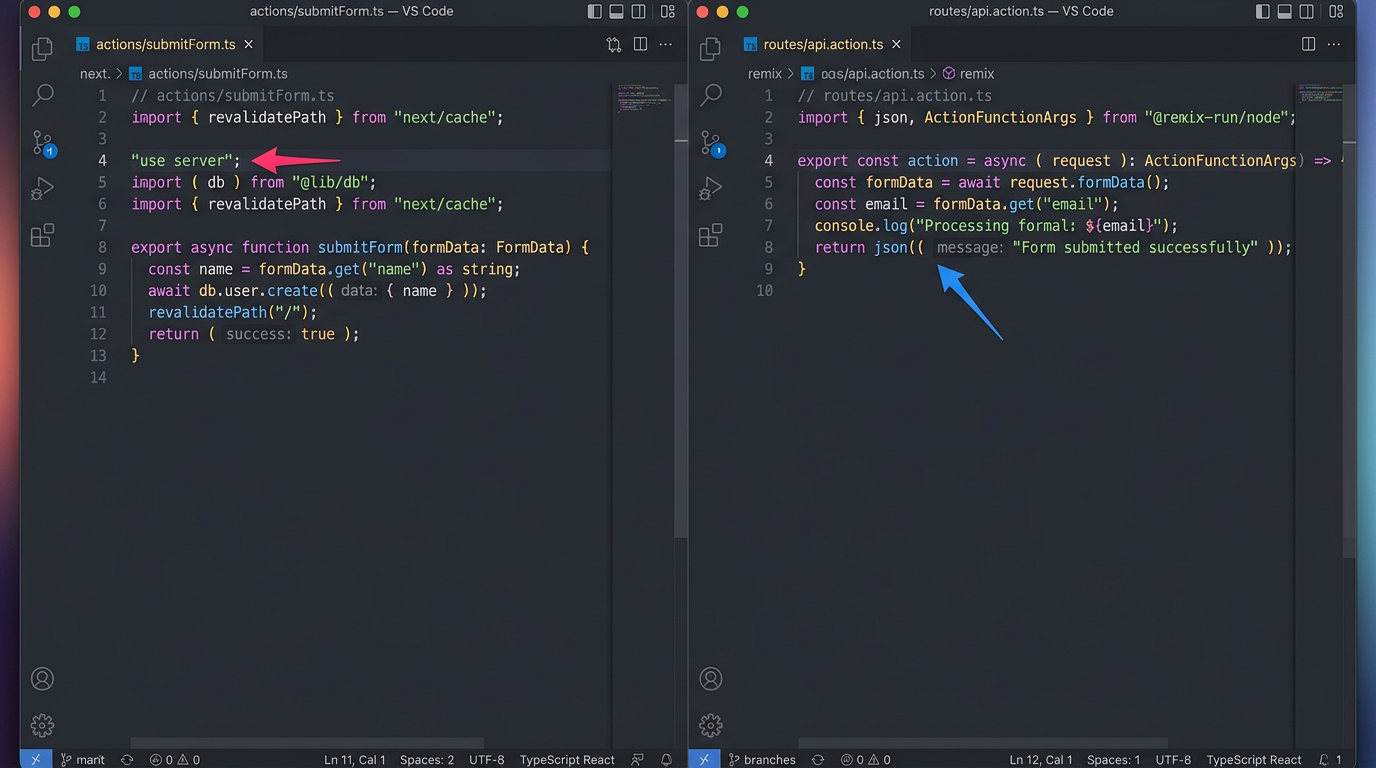Open problems count in api.action.ts status bar
This screenshot has height=768, width=1376.
pos(865,760)
